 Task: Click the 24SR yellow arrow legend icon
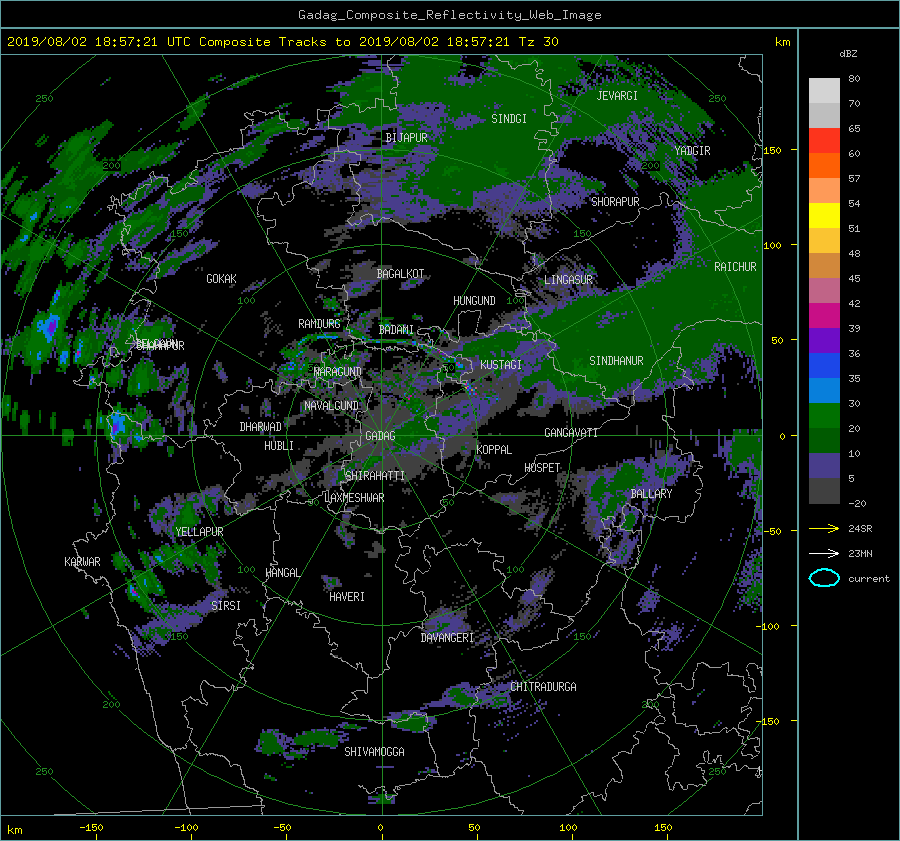(x=824, y=528)
